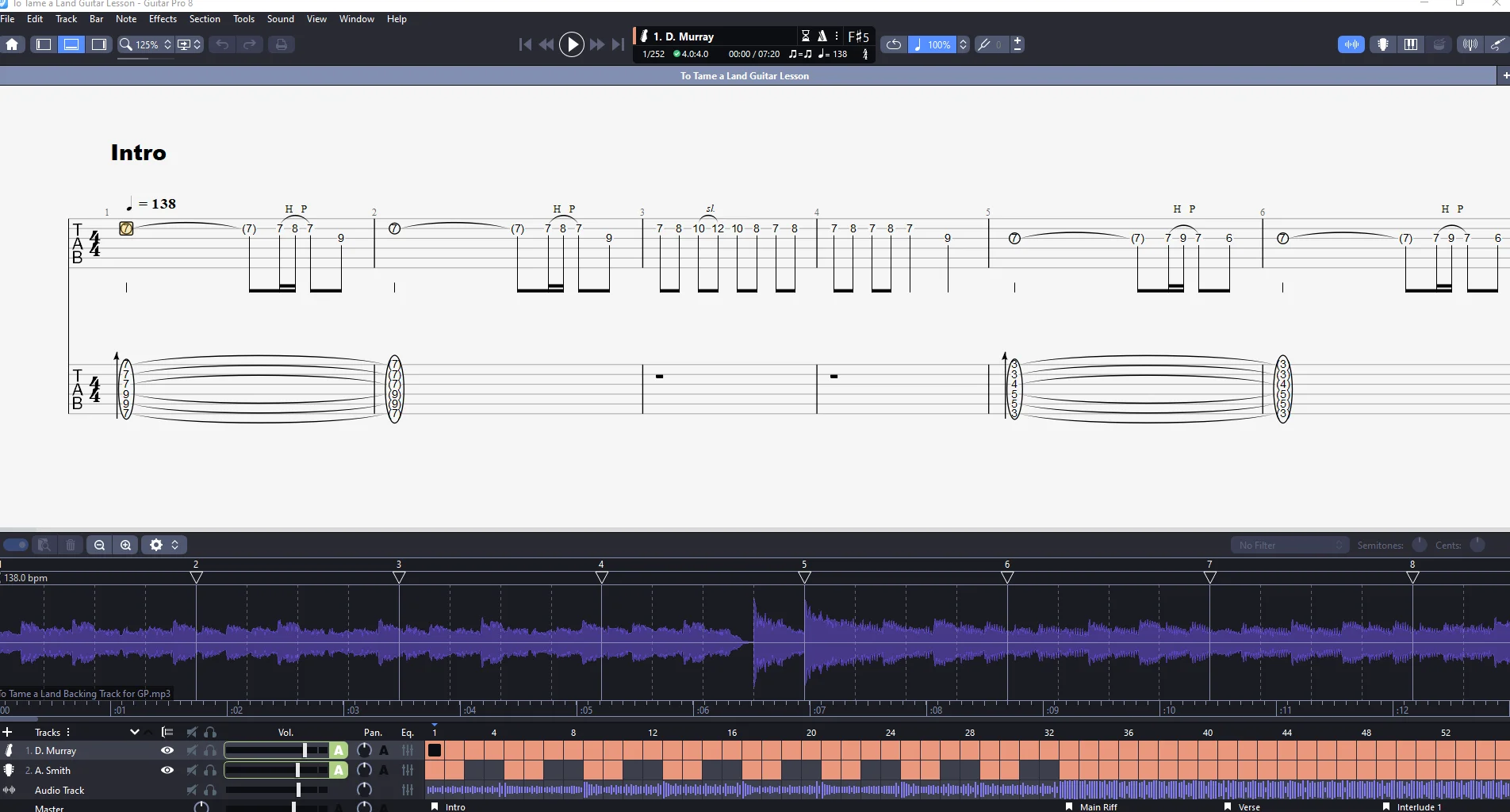The height and width of the screenshot is (812, 1510).
Task: Click the bar 5 sync point marker
Action: coord(804,577)
